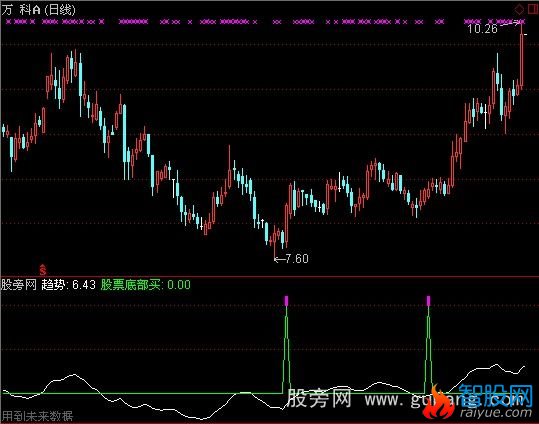Click the 股票底部买: 0.00 indicator label
The width and height of the screenshot is (539, 424).
tap(145, 285)
